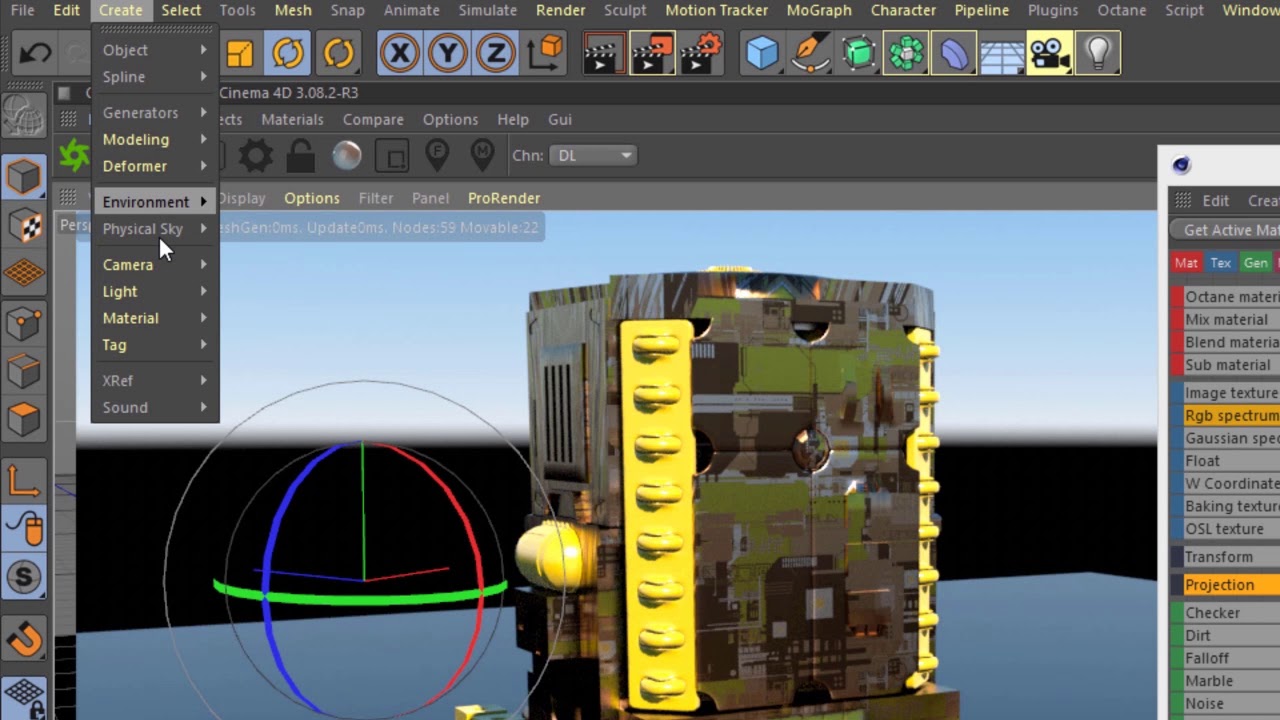Expand the Modeling submenu
This screenshot has width=1280, height=720.
pyautogui.click(x=155, y=140)
